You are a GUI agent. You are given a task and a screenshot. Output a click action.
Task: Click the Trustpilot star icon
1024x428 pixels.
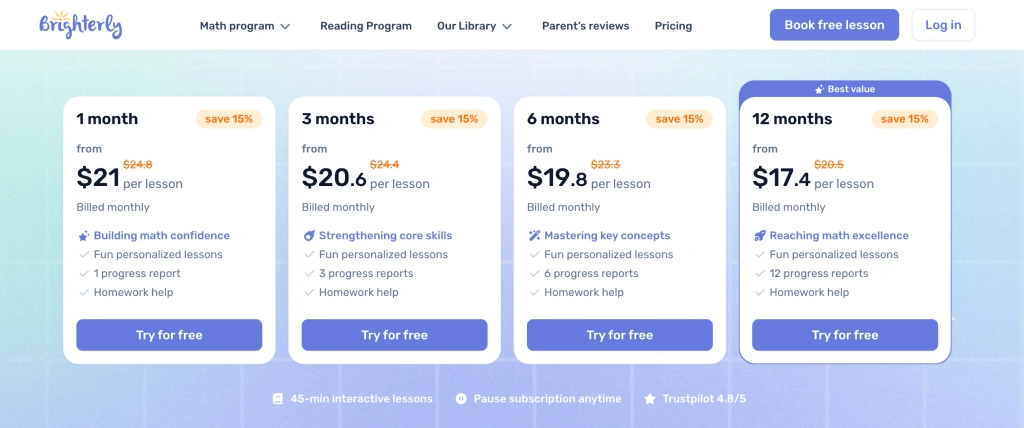pyautogui.click(x=650, y=398)
